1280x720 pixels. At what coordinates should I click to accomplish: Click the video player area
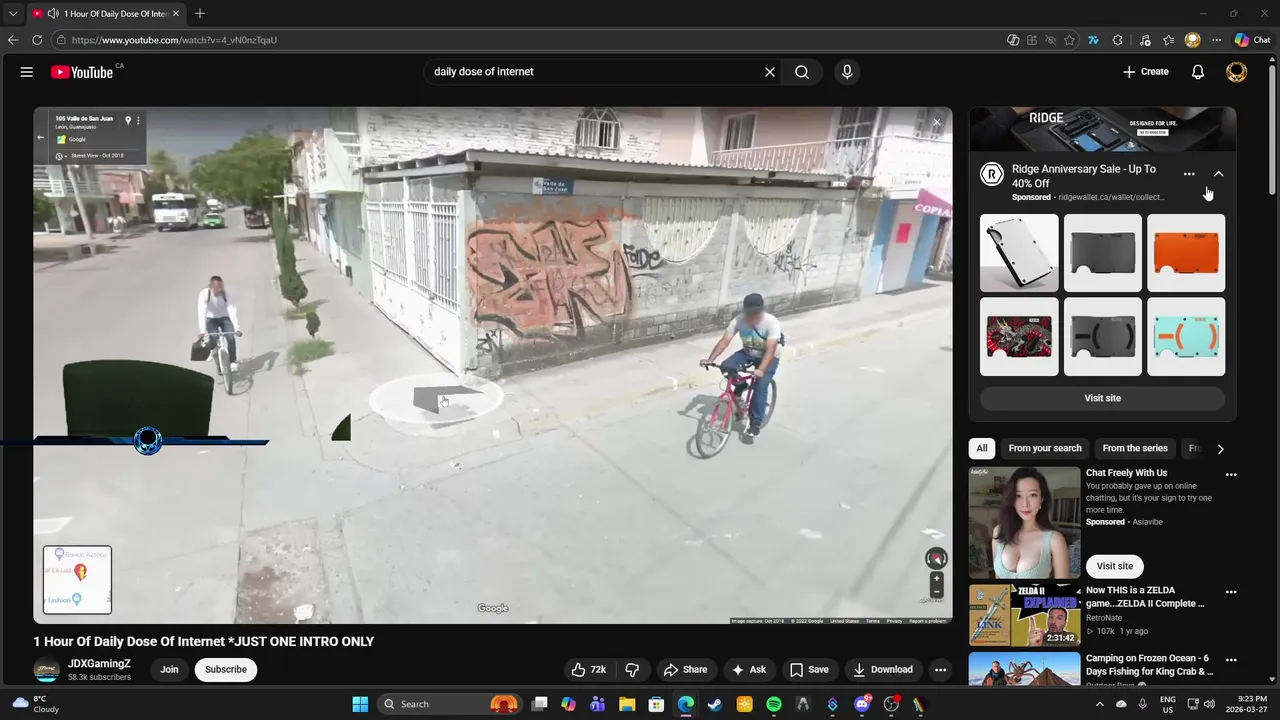click(493, 366)
